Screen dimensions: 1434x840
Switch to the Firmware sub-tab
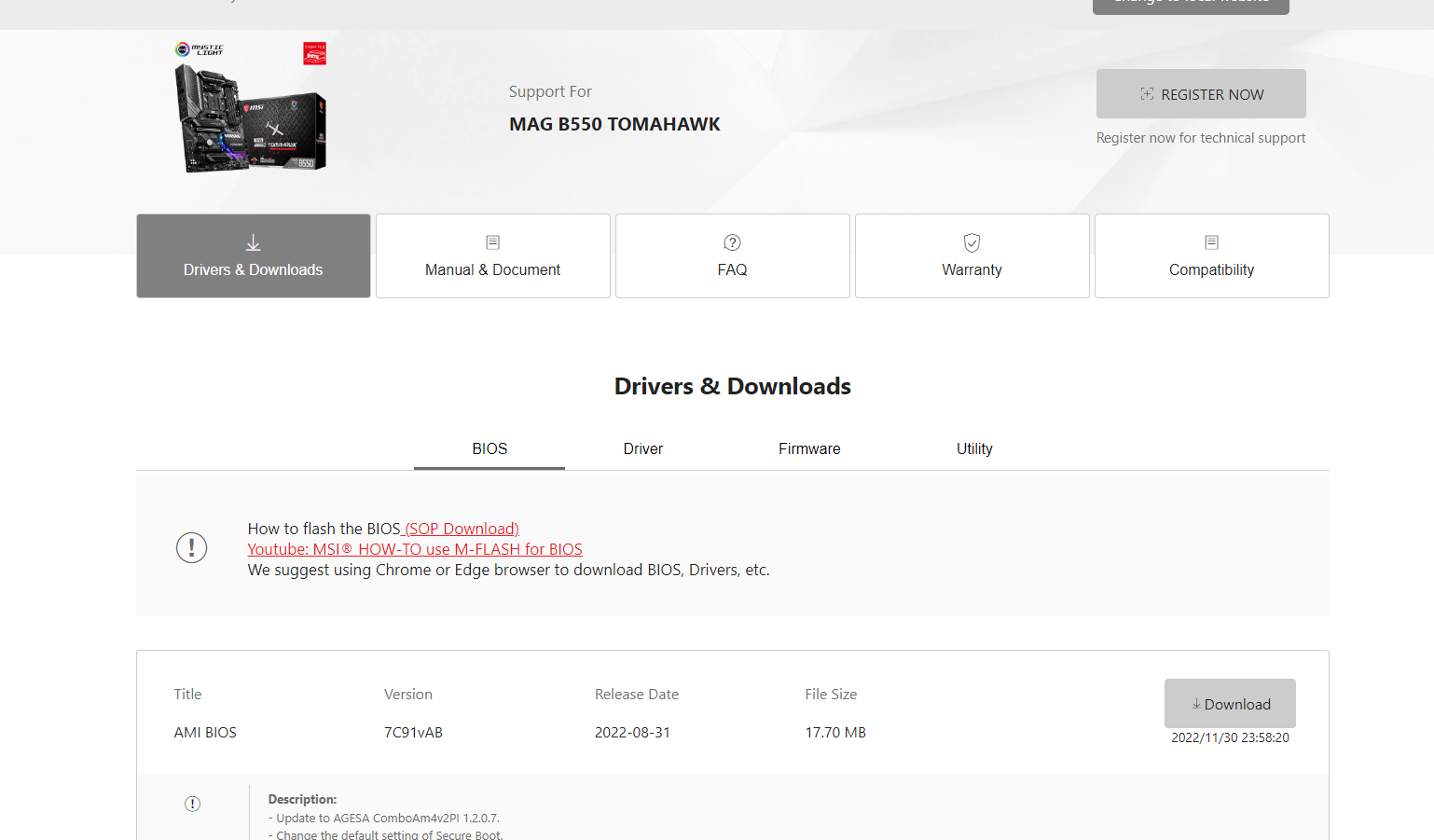point(809,449)
